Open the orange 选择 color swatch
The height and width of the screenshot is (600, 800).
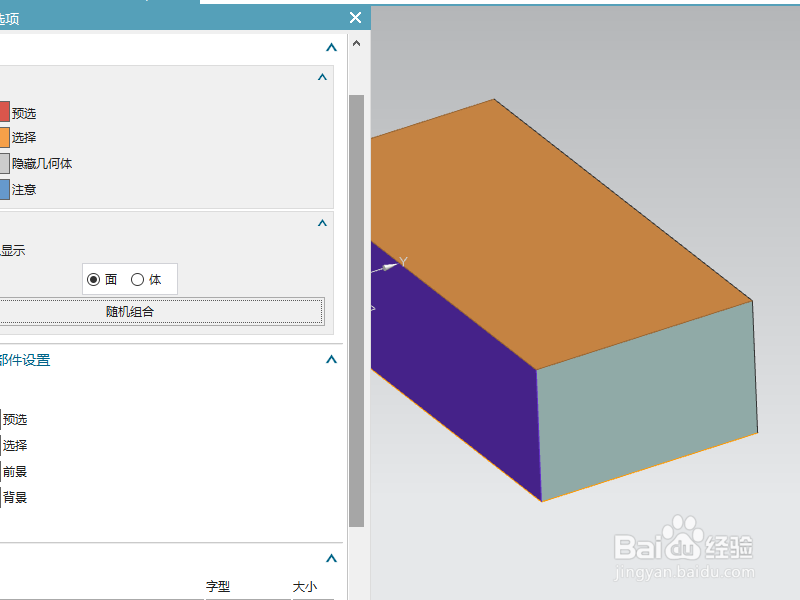4,137
